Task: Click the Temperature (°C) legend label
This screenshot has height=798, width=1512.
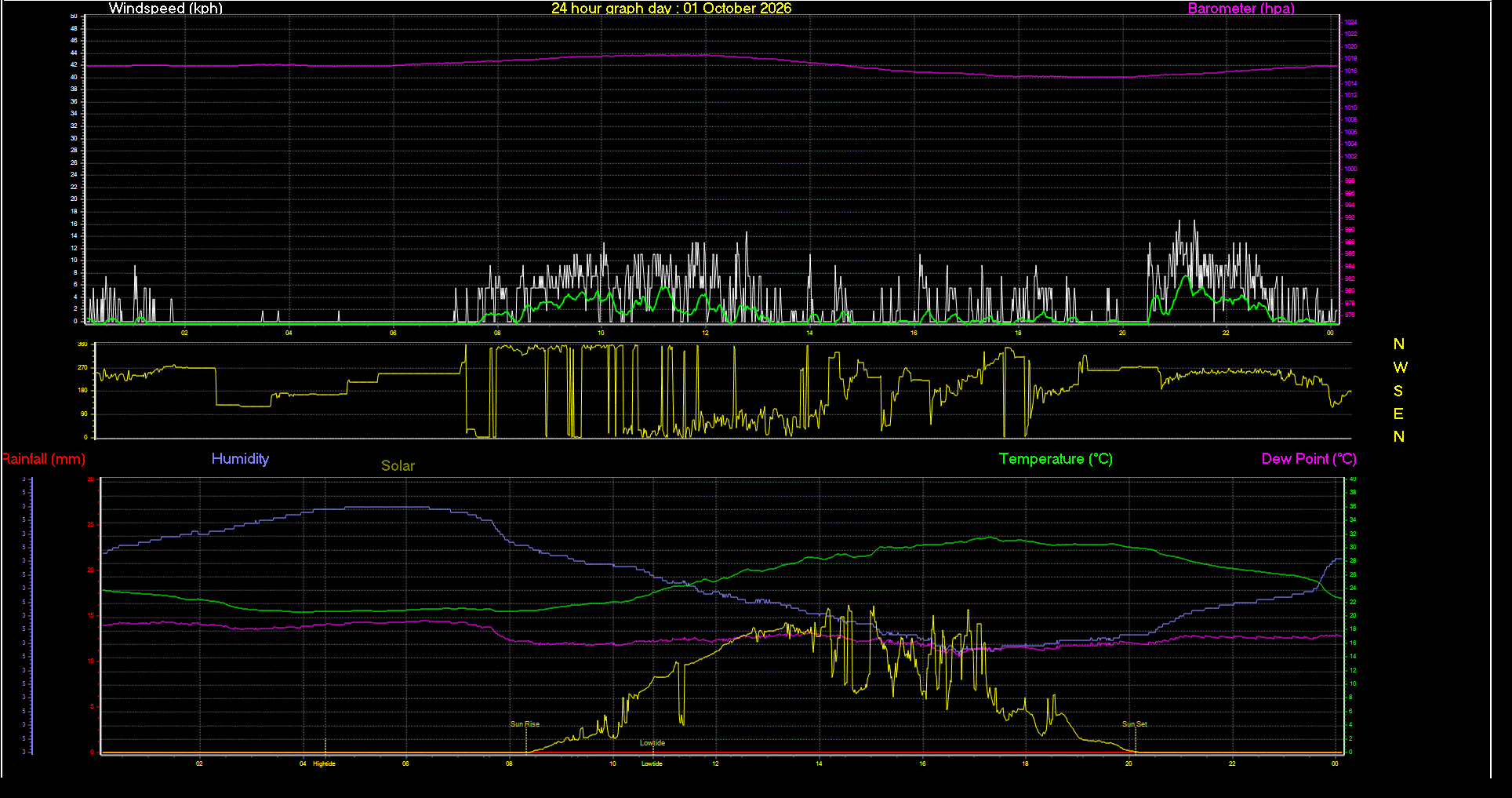Action: [1056, 459]
